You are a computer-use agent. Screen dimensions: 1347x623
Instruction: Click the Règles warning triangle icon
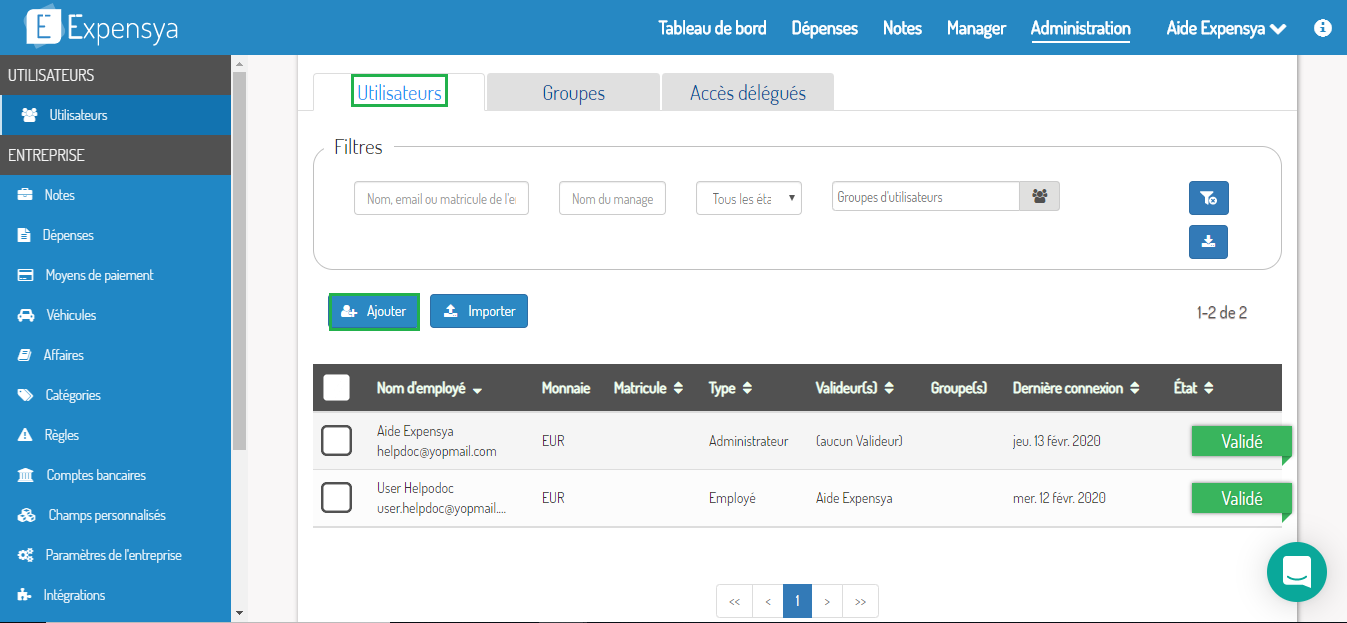(25, 435)
